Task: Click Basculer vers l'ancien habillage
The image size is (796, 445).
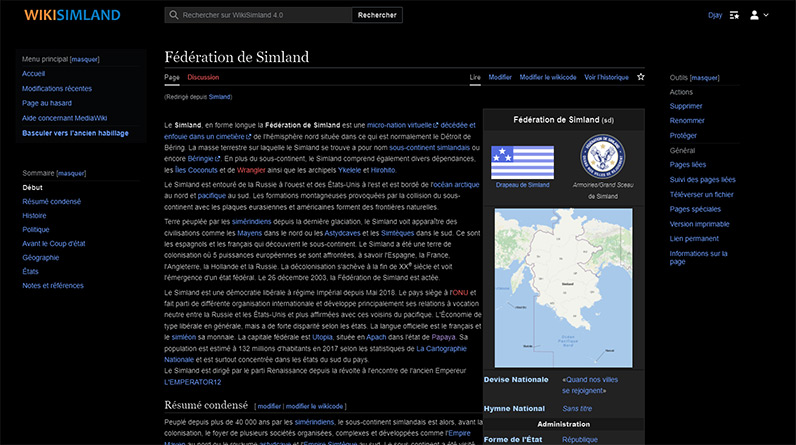Action: (75, 133)
